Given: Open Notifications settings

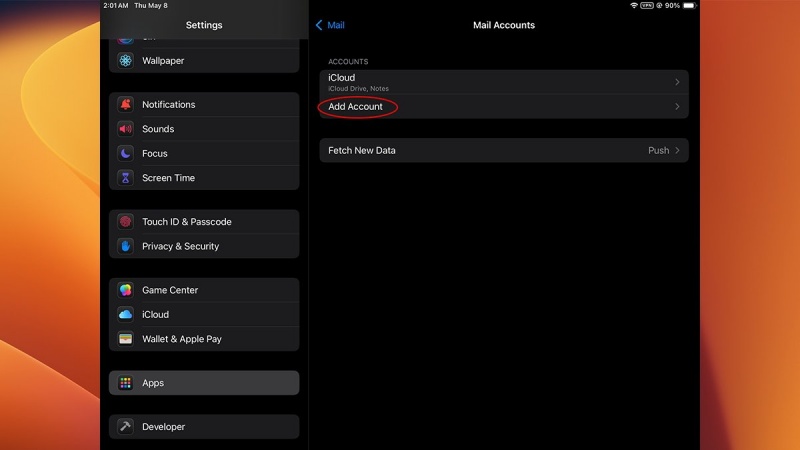Looking at the screenshot, I should [x=204, y=105].
